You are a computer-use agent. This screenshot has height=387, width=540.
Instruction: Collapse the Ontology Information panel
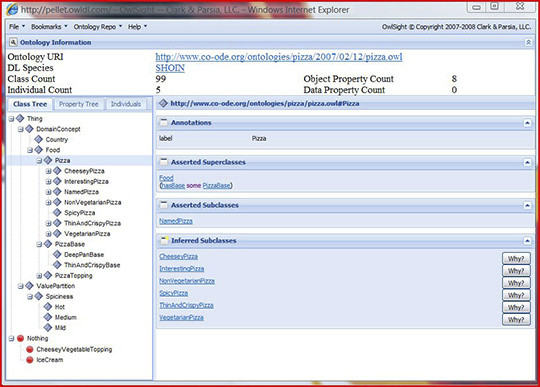coord(528,42)
